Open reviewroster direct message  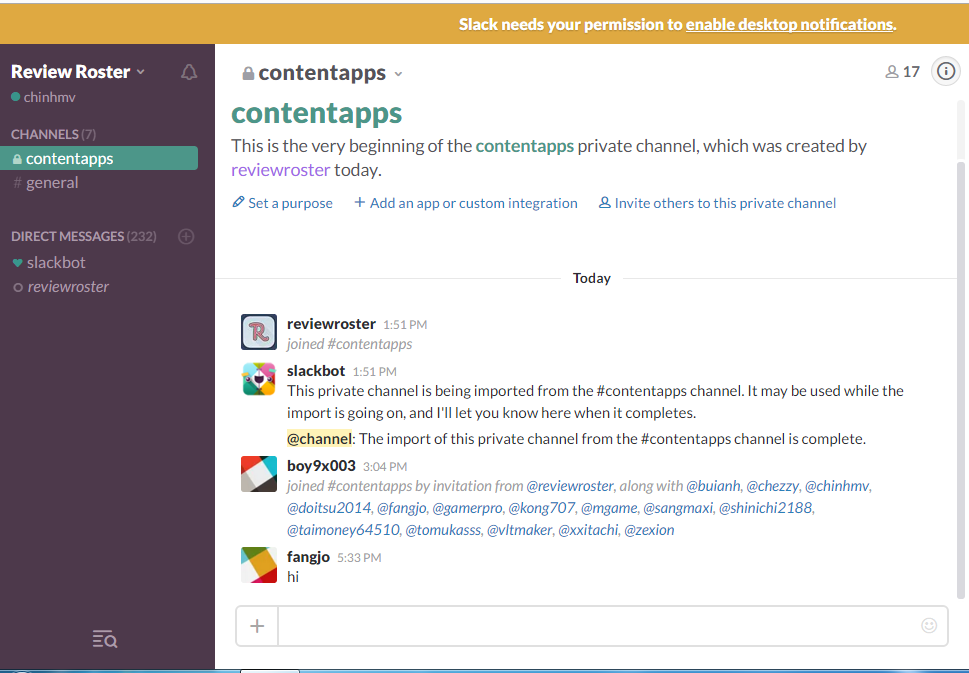click(x=68, y=287)
